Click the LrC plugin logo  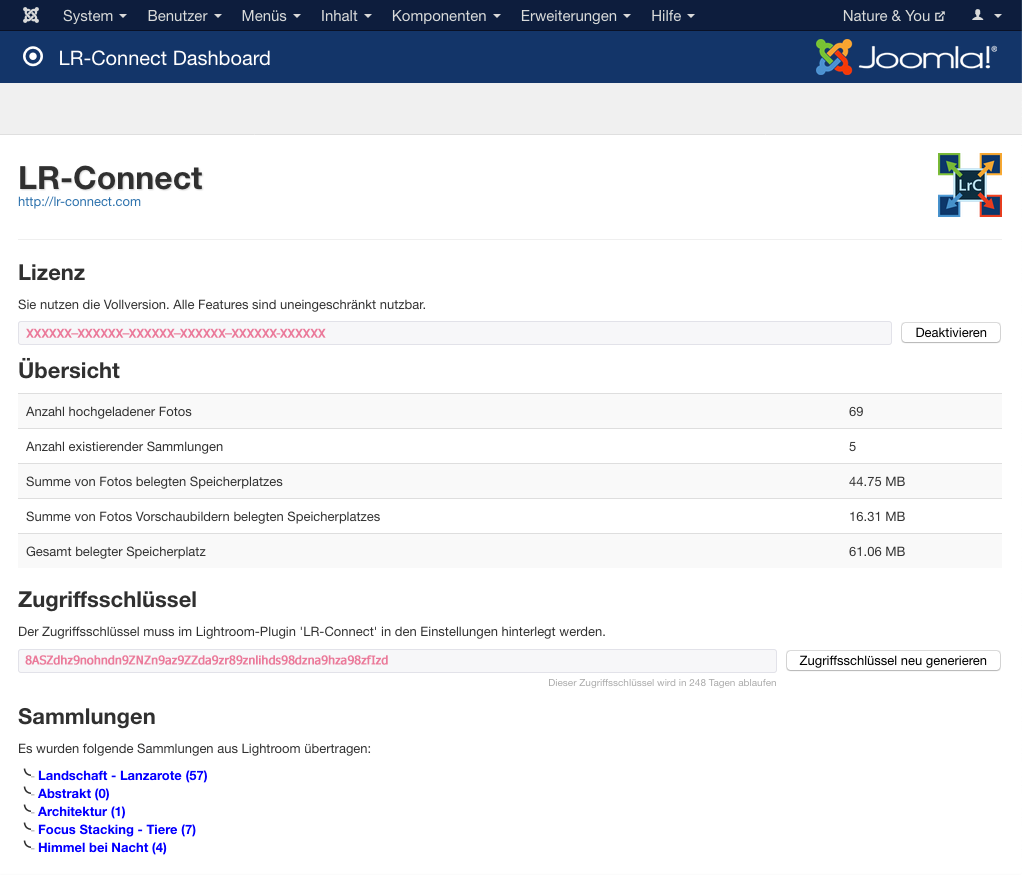(969, 185)
